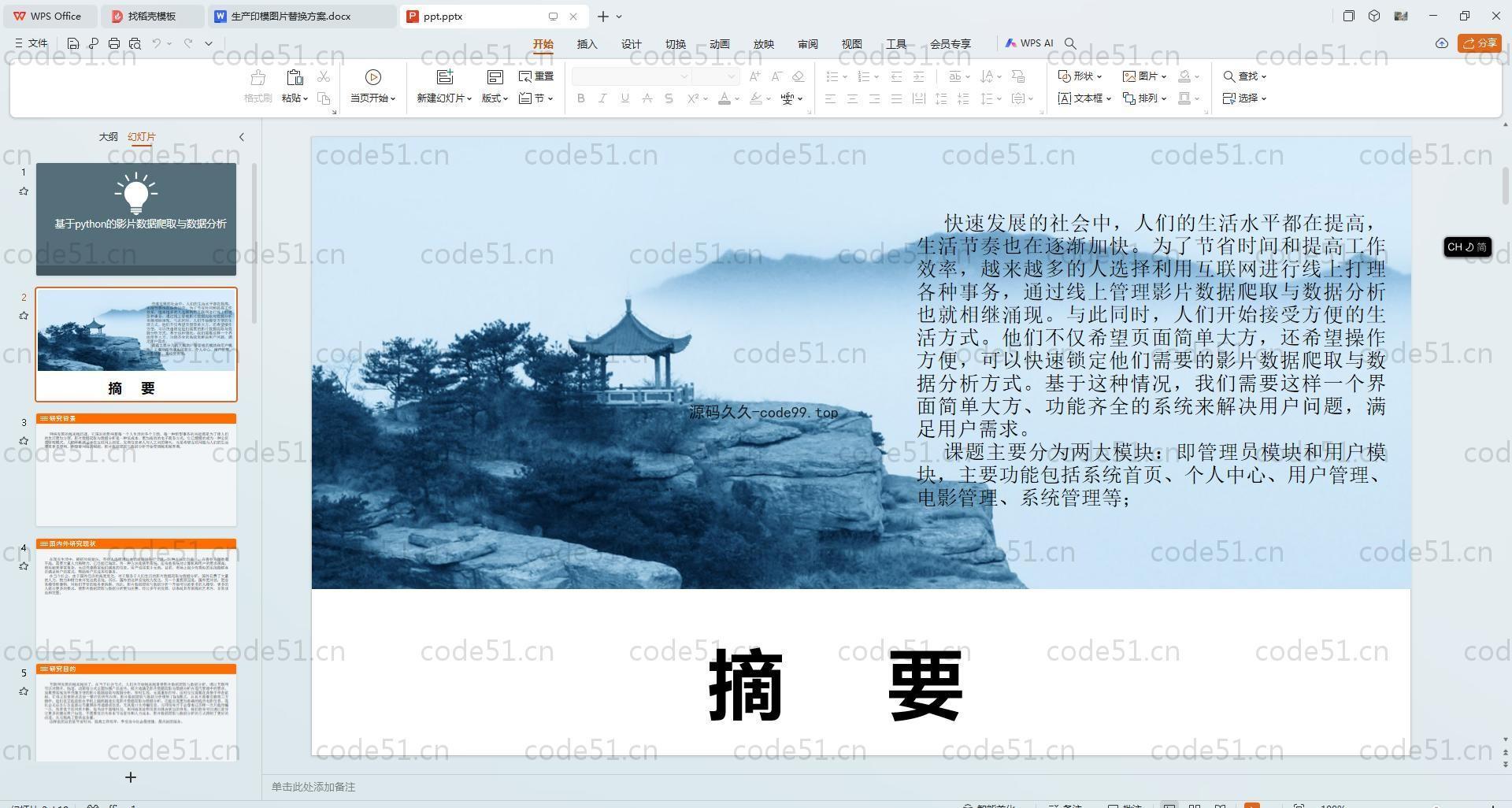The width and height of the screenshot is (1512, 808).
Task: Click the decrease indent icon
Action: 896,76
